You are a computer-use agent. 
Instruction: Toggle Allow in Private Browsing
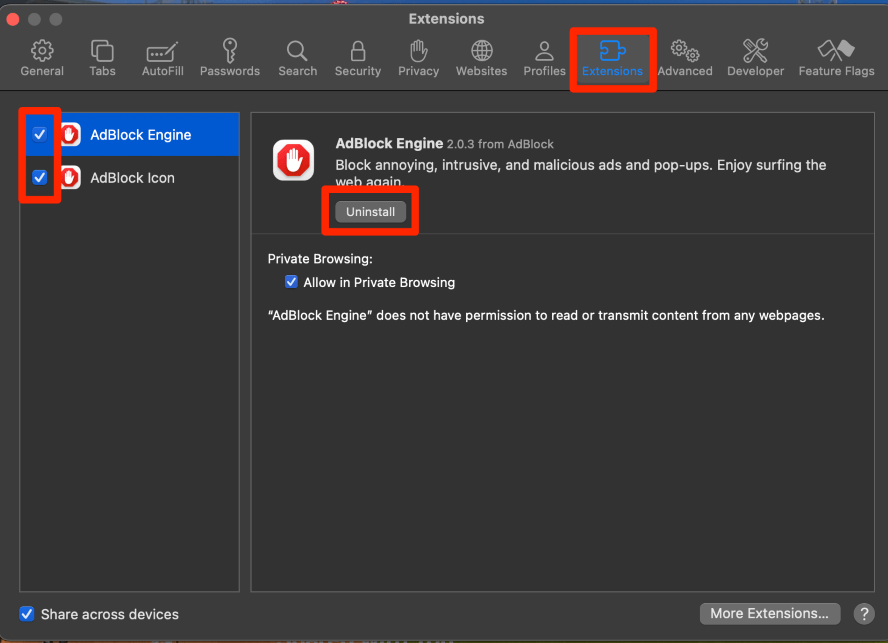[x=292, y=282]
